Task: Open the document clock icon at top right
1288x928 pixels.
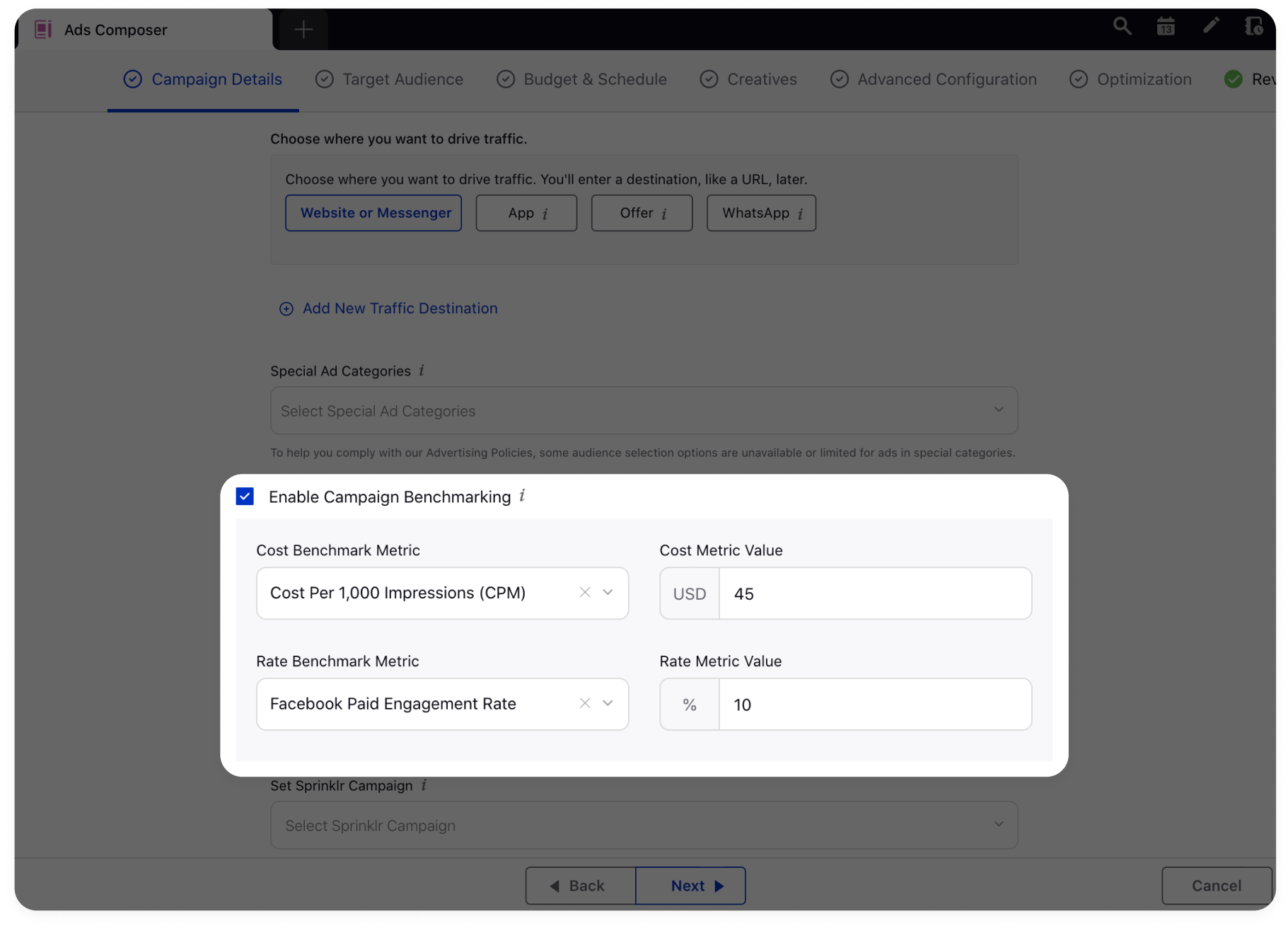Action: 1254,27
